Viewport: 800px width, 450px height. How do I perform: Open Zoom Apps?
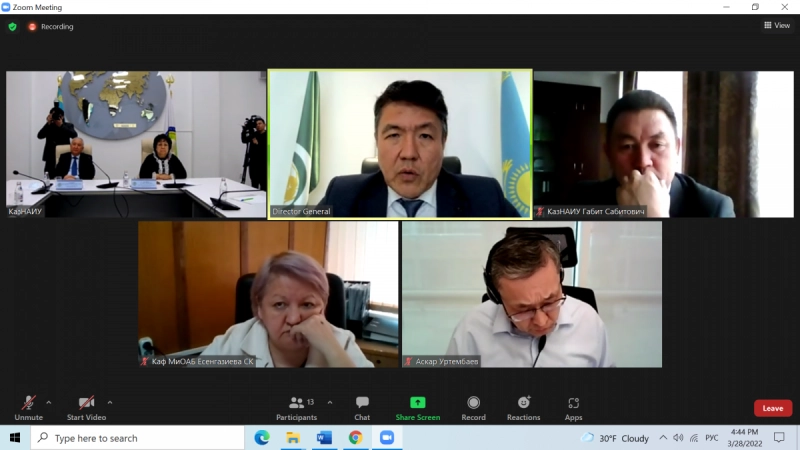[x=573, y=408]
